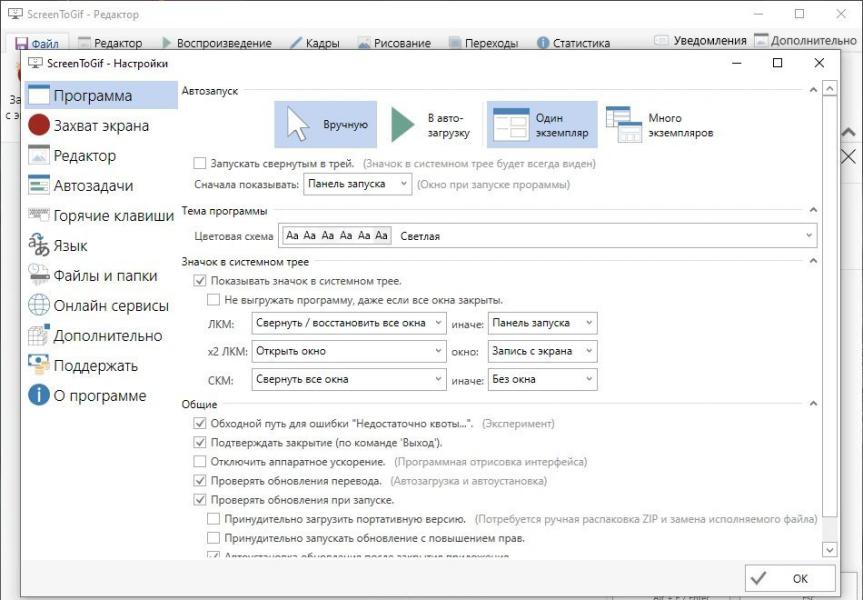Open ЛКМ action dropdown
The height and width of the screenshot is (600, 863).
pyautogui.click(x=349, y=323)
